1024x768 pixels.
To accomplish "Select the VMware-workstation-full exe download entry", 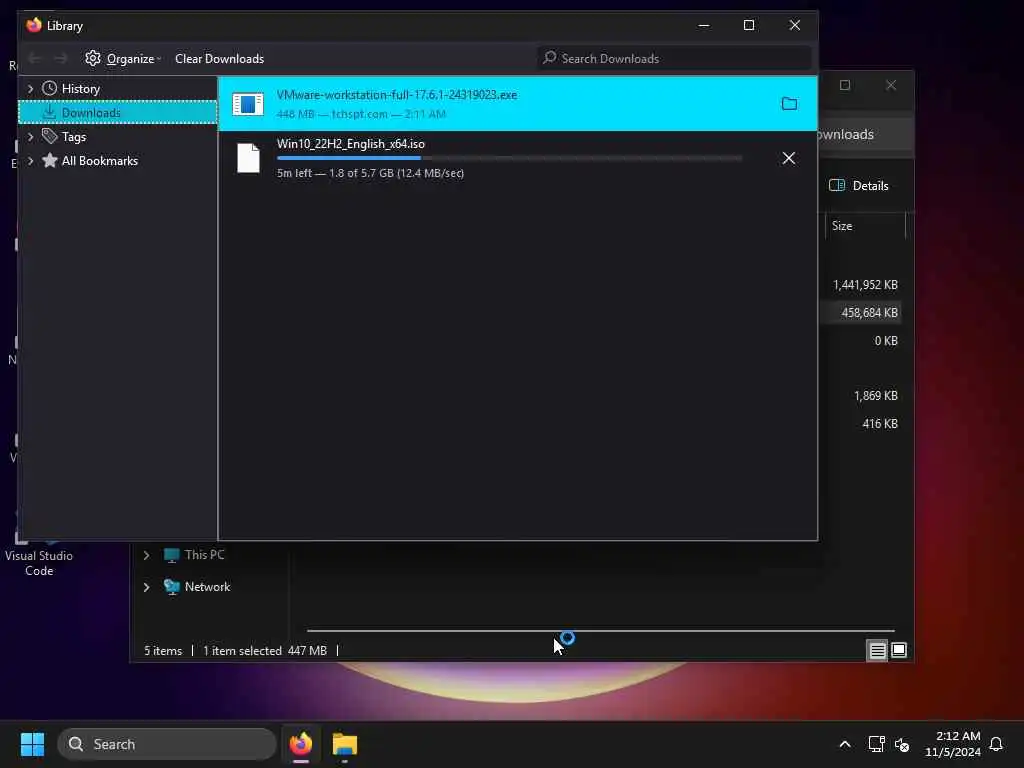I will pos(517,104).
